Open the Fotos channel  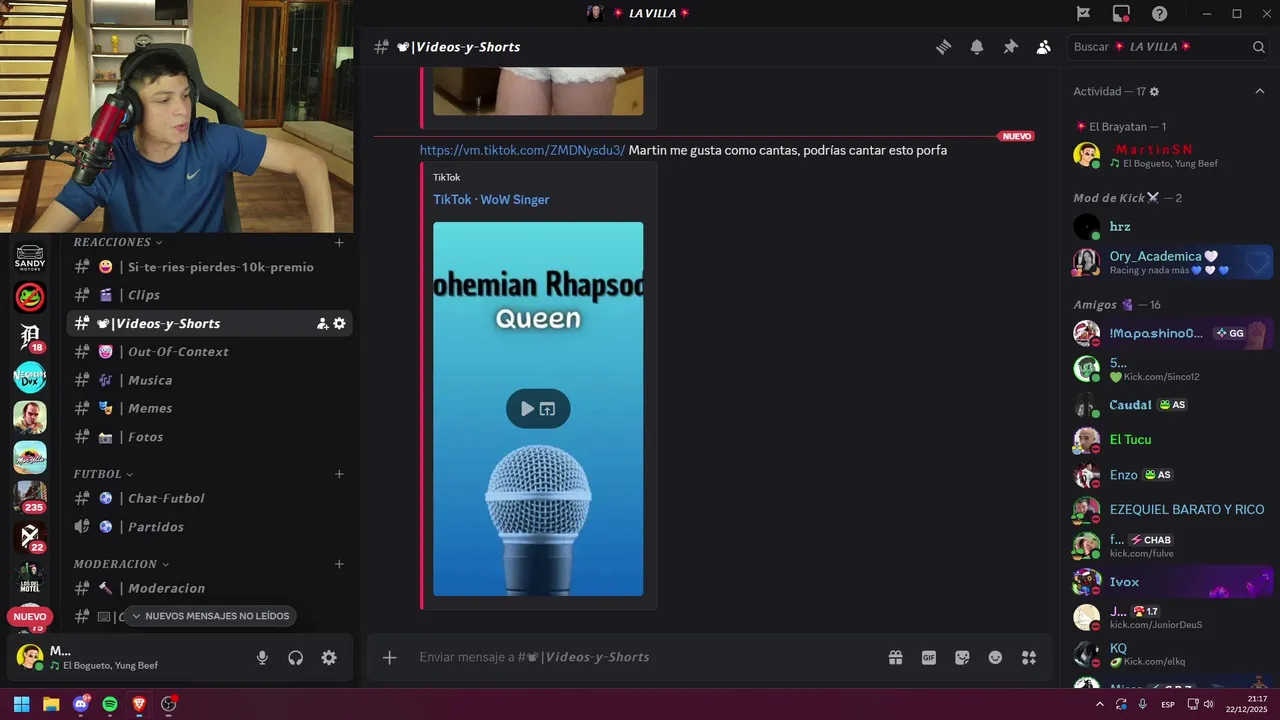coord(209,437)
